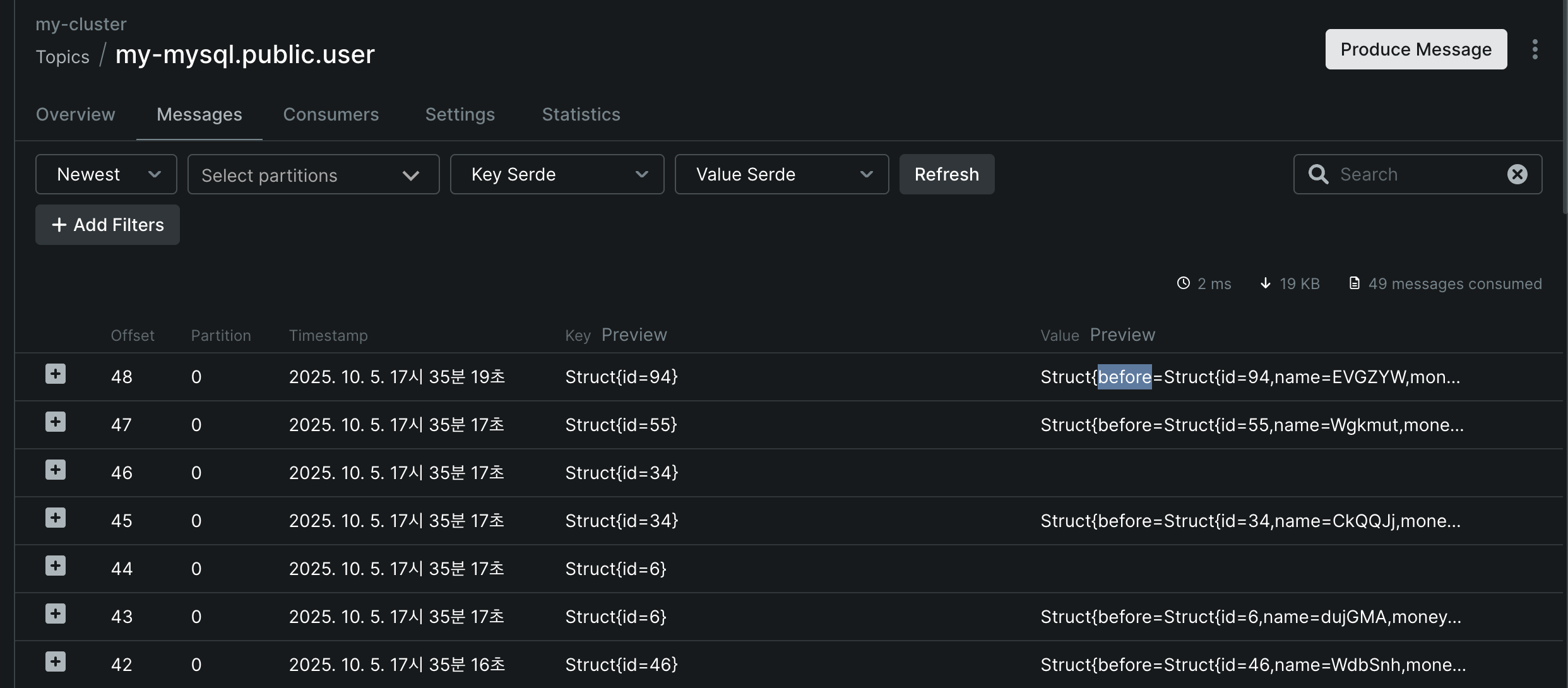Clear search with the X icon
This screenshot has height=688, width=1568.
(1517, 174)
